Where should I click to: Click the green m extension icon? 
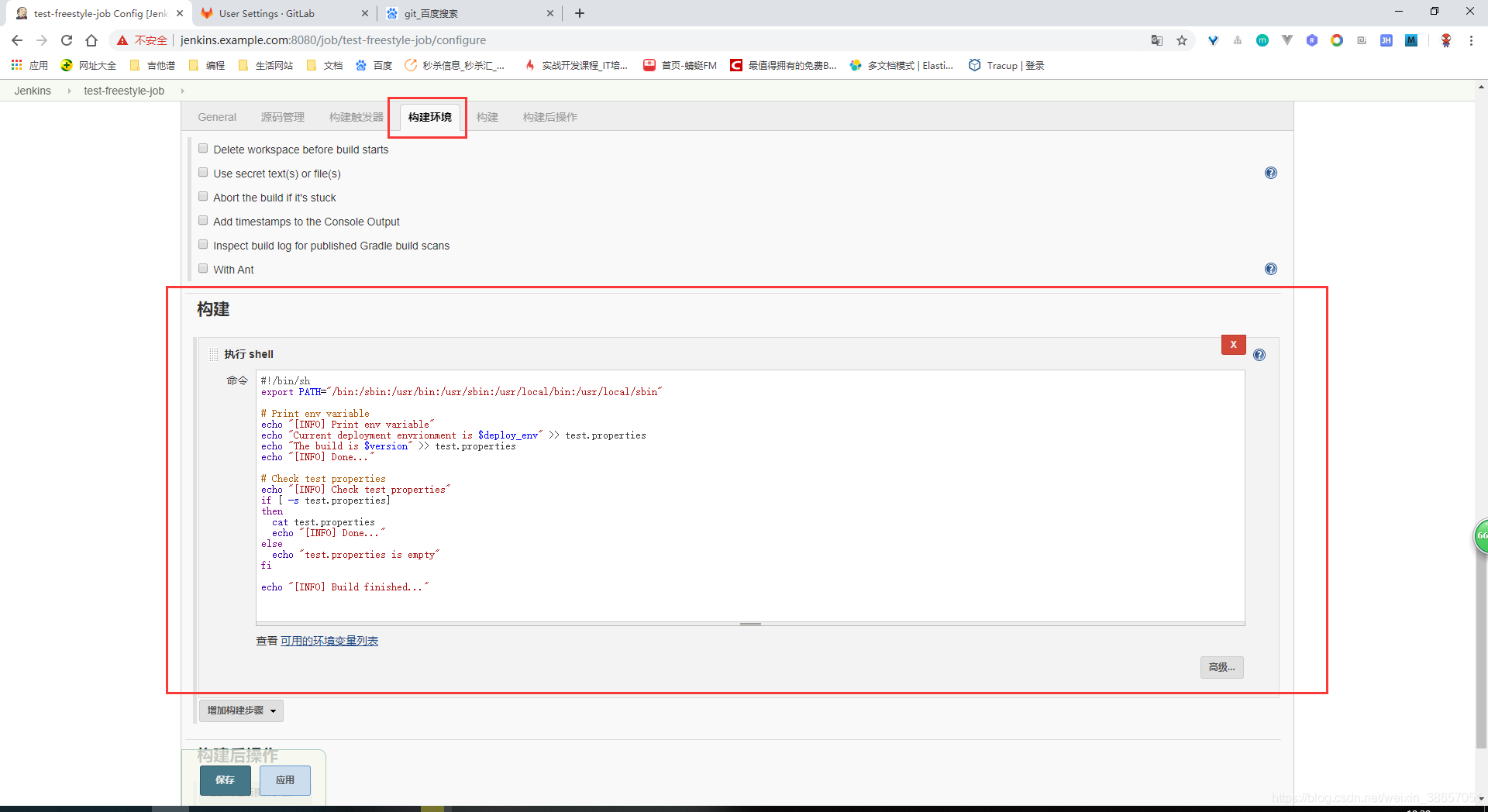(1262, 40)
